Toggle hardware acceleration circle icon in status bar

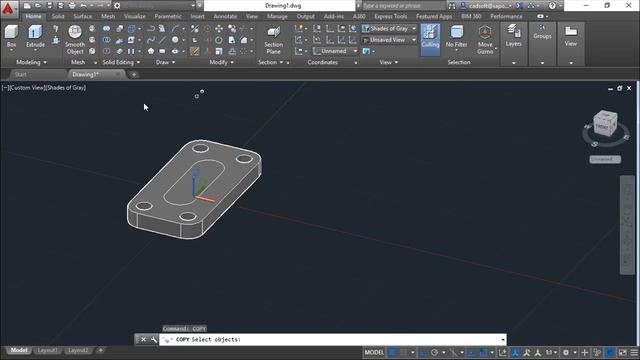pyautogui.click(x=610, y=352)
